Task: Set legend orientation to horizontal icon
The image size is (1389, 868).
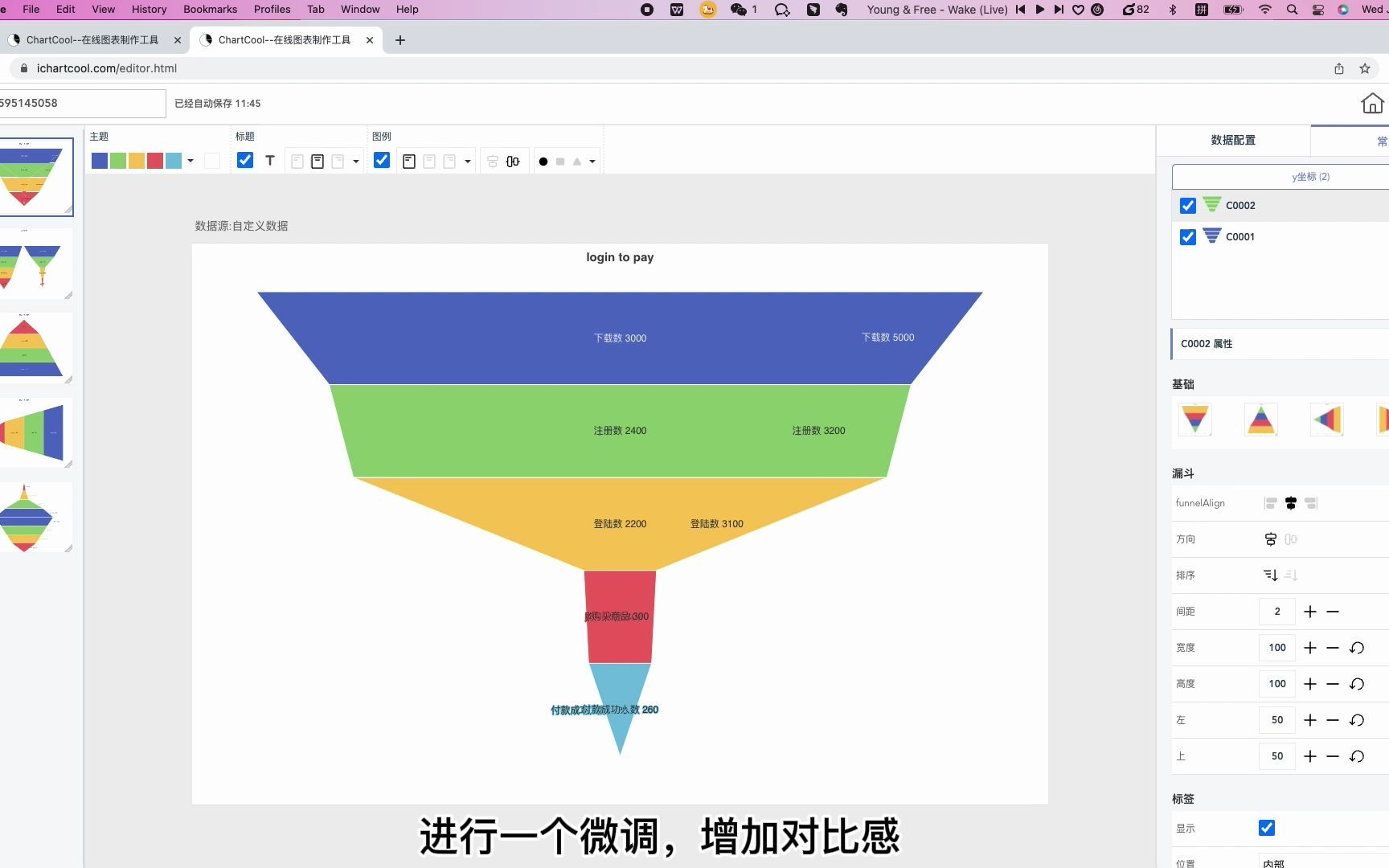Action: point(513,162)
